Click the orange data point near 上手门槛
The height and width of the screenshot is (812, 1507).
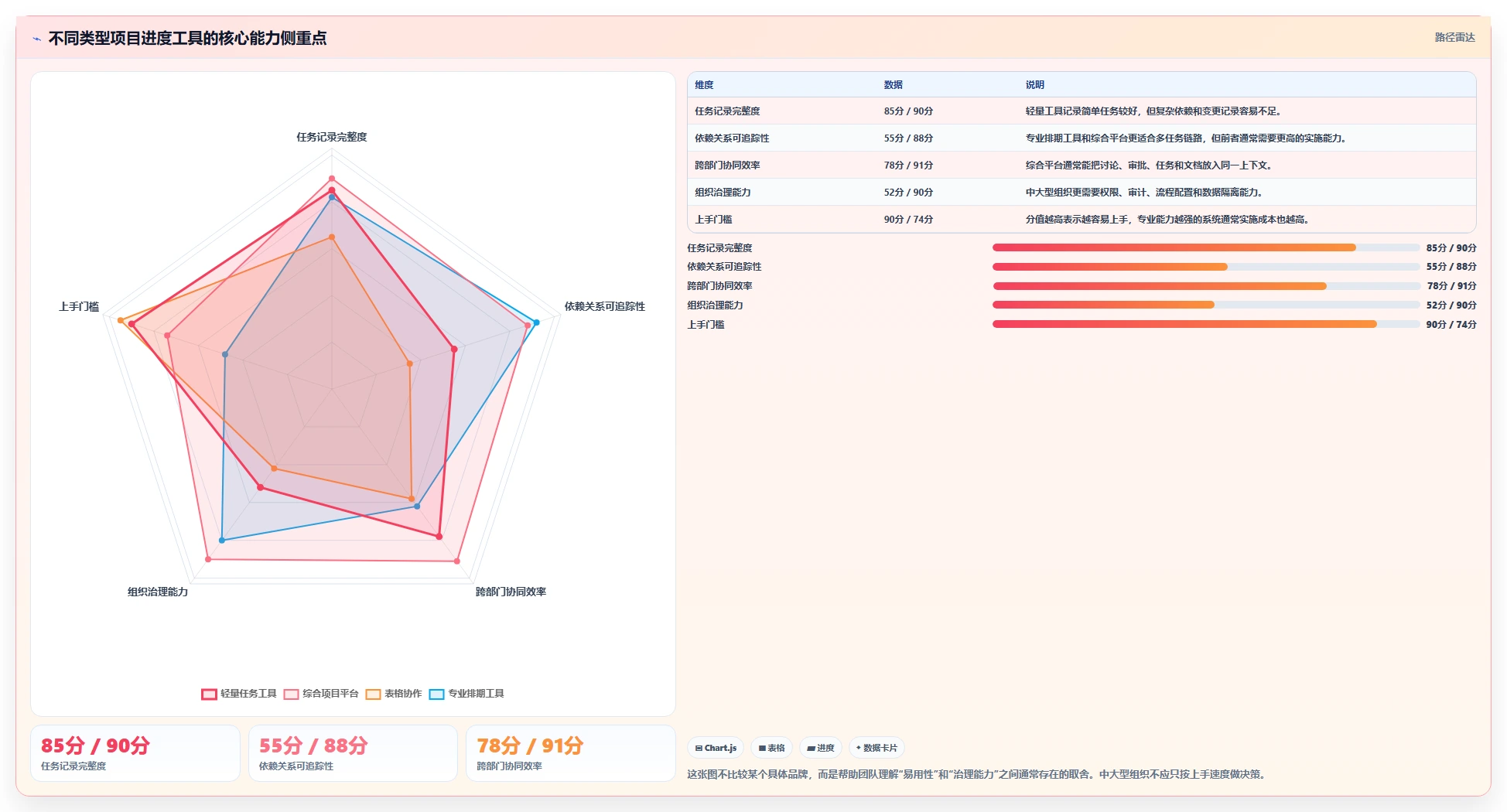coord(120,320)
